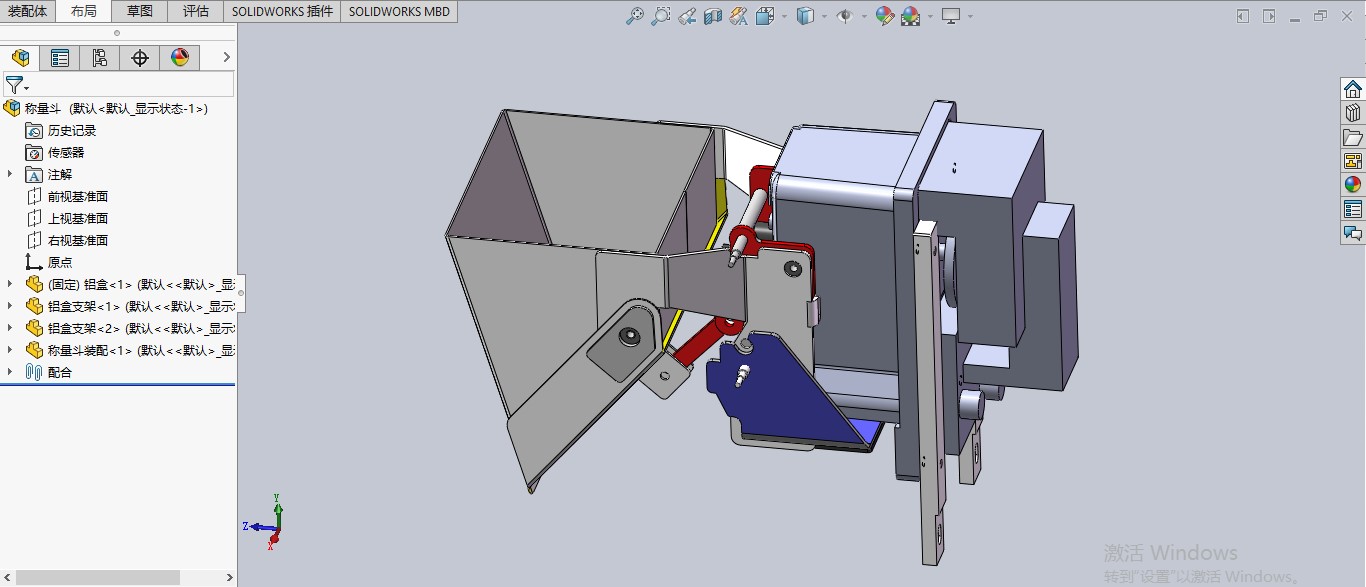This screenshot has width=1366, height=587.
Task: Click the Edit Appearance icon
Action: click(884, 16)
